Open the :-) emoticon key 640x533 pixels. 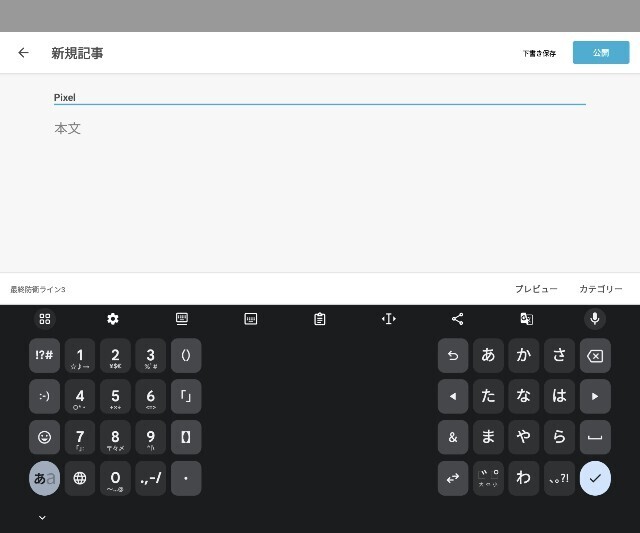pos(44,396)
